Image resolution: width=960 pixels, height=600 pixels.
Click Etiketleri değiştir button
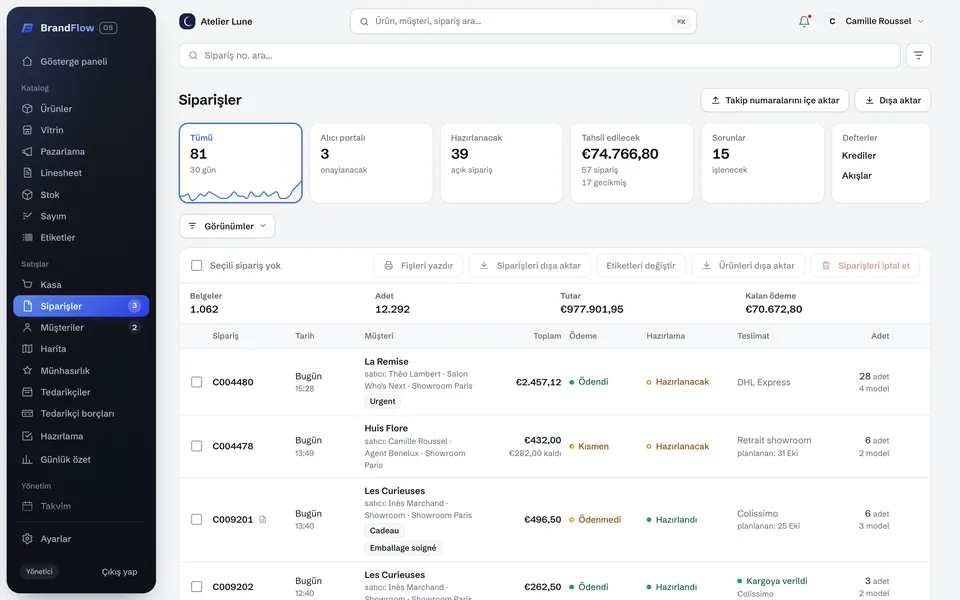(x=641, y=266)
